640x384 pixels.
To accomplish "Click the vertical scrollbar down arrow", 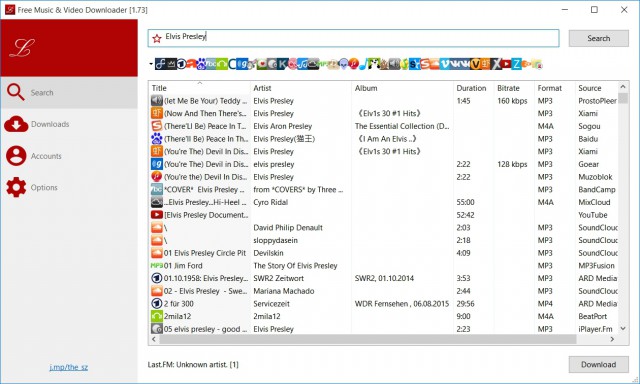I will pyautogui.click(x=623, y=329).
